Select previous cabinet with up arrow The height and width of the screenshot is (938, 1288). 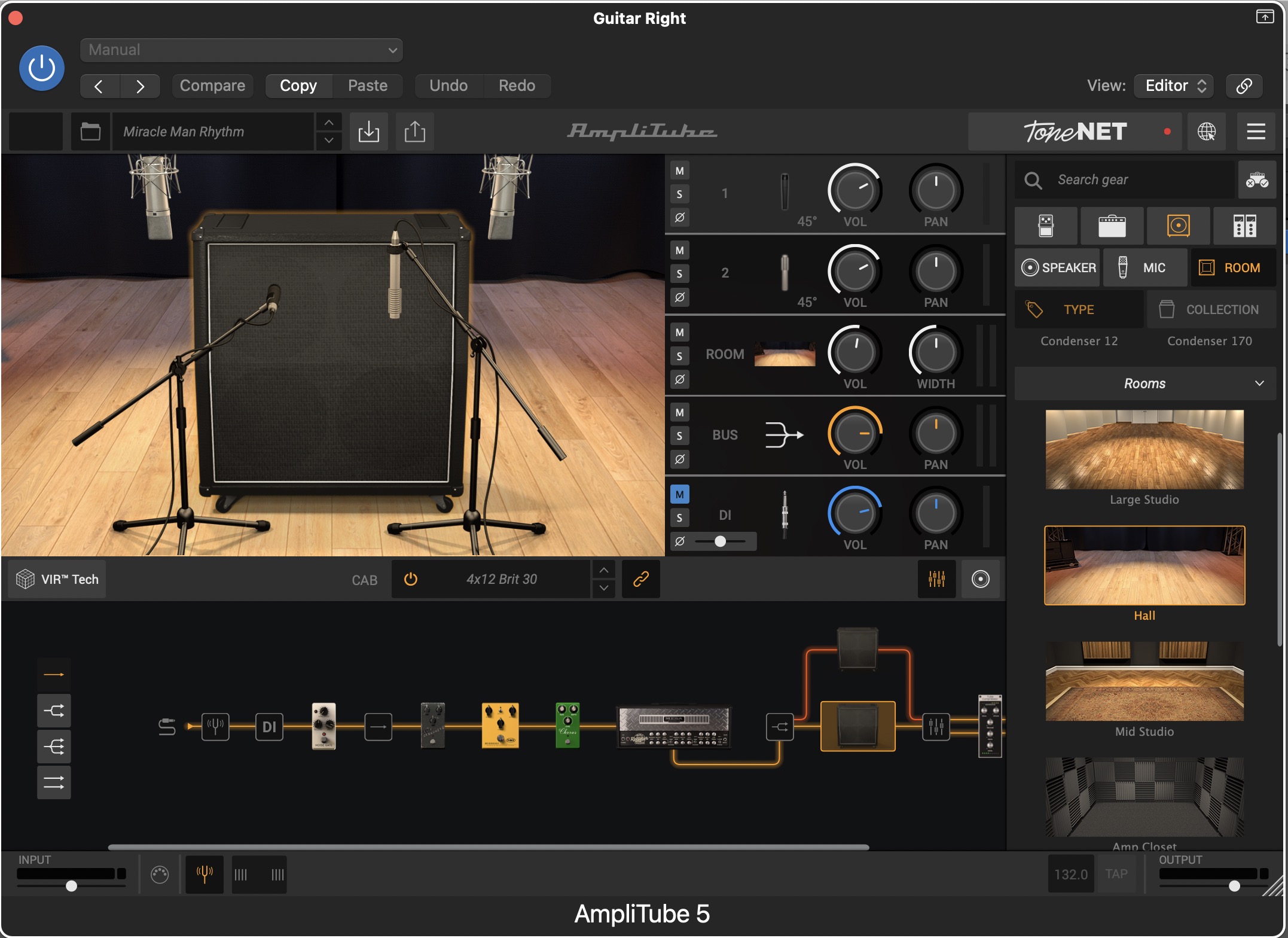[x=604, y=571]
